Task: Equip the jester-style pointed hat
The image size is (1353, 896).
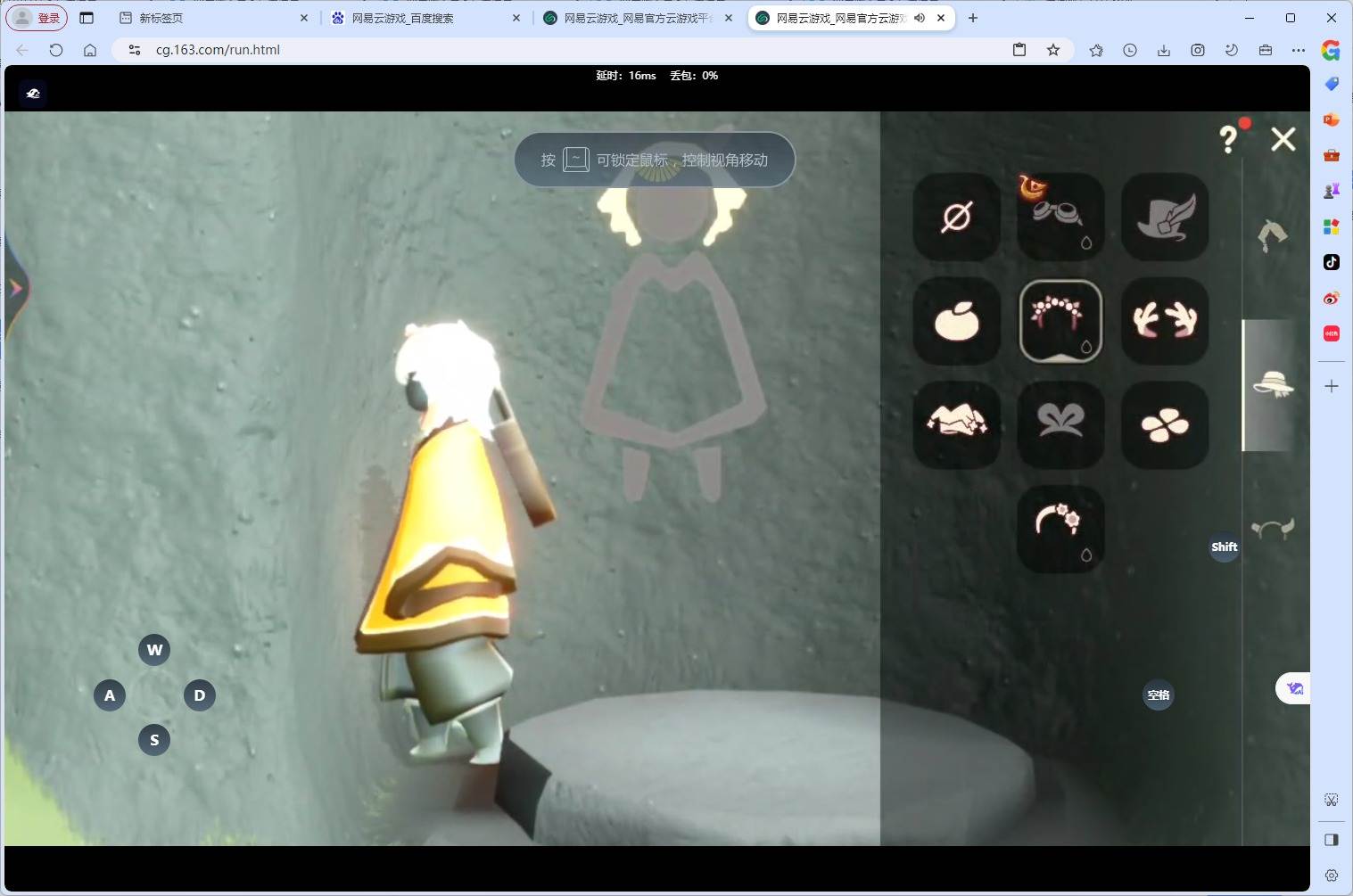Action: [x=957, y=425]
